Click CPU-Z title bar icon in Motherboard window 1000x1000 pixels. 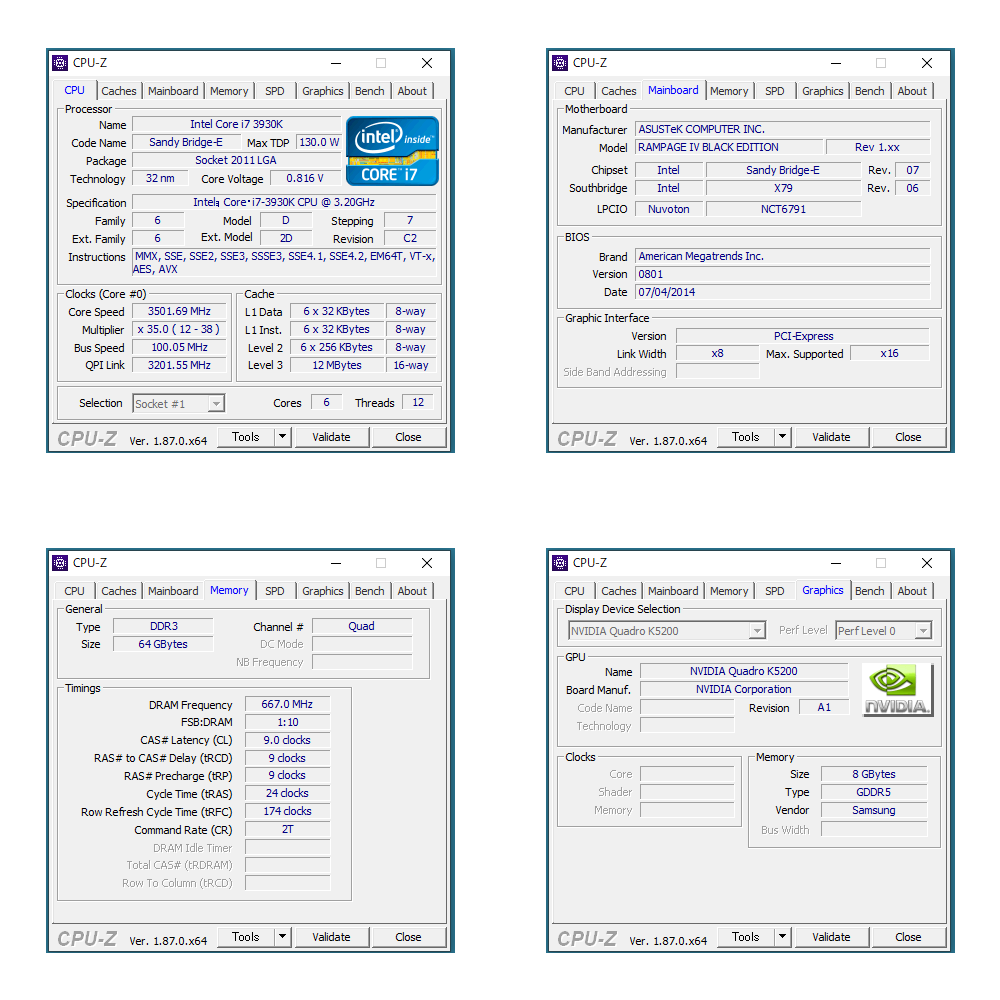[x=560, y=63]
